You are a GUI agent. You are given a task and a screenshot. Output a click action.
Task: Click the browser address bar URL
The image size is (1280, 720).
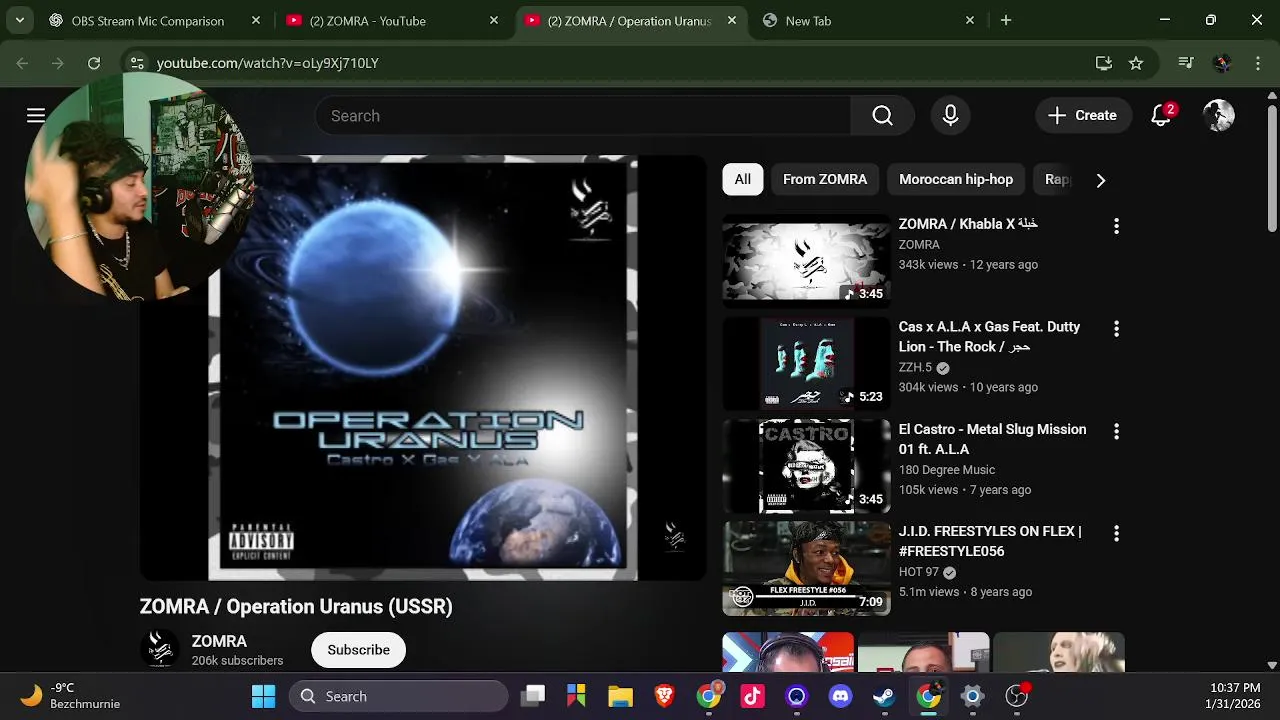click(x=267, y=63)
